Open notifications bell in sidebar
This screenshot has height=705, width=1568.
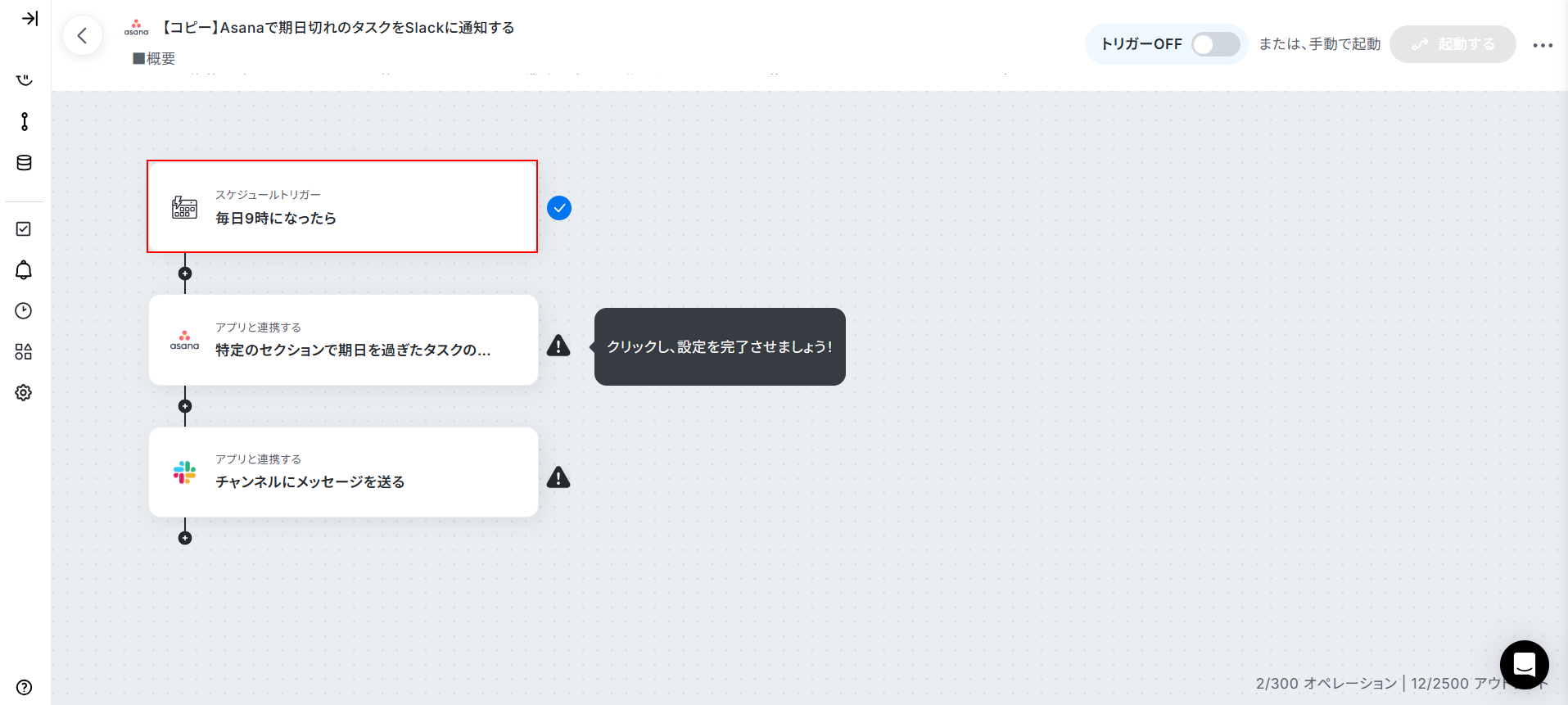24,270
